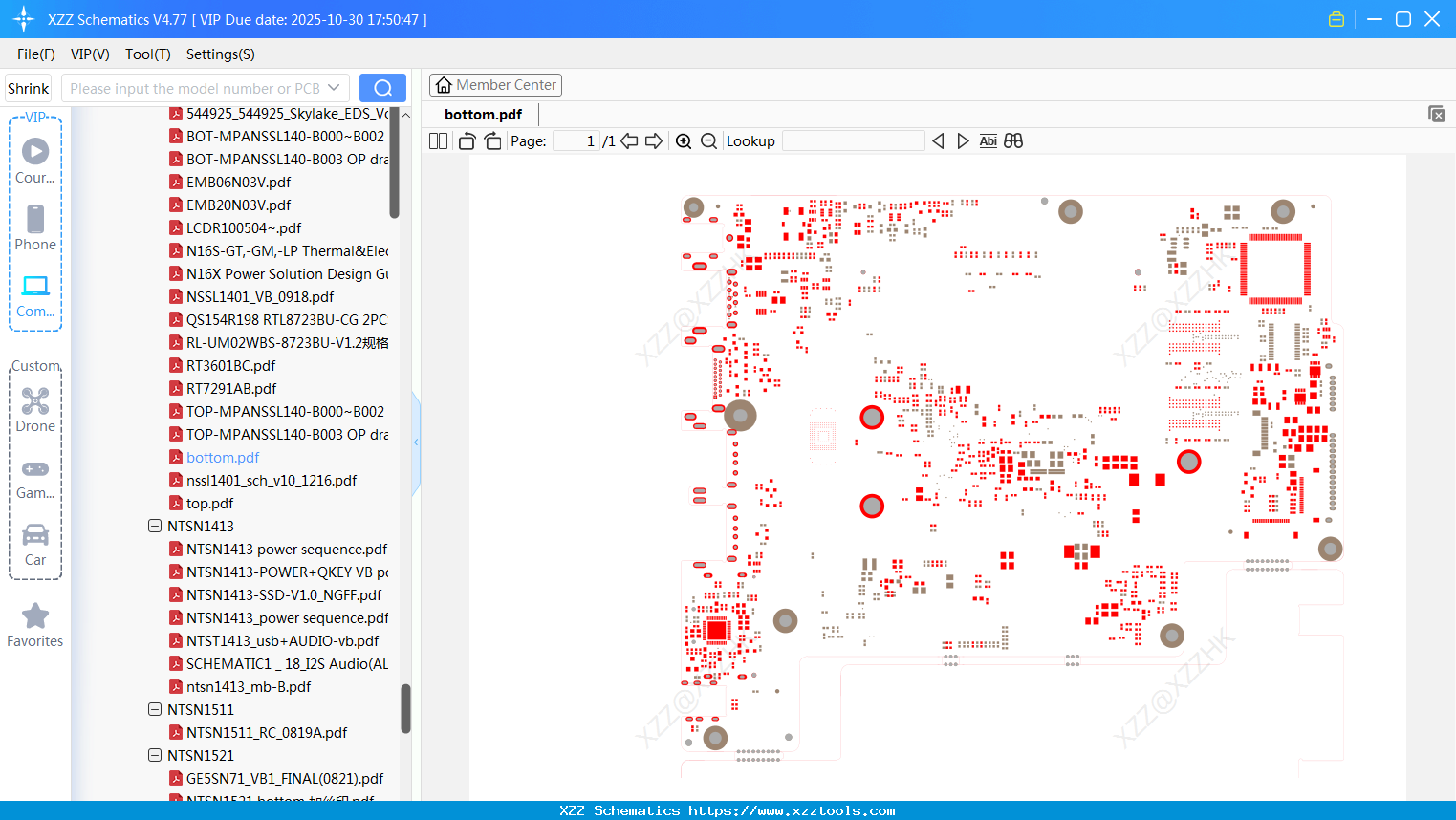Open N16X Power Solution Design file
This screenshot has width=1456, height=820.
click(287, 273)
